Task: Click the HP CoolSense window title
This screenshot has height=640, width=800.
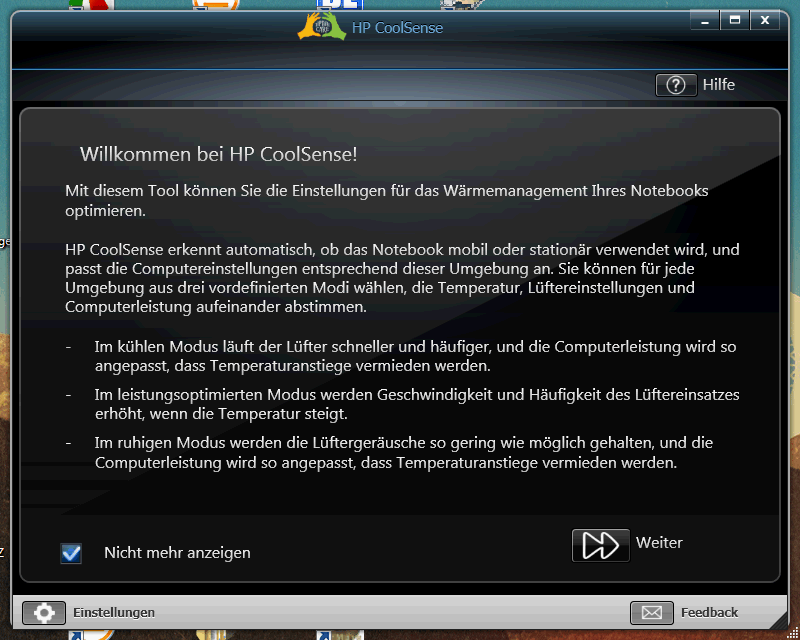Action: [x=397, y=28]
